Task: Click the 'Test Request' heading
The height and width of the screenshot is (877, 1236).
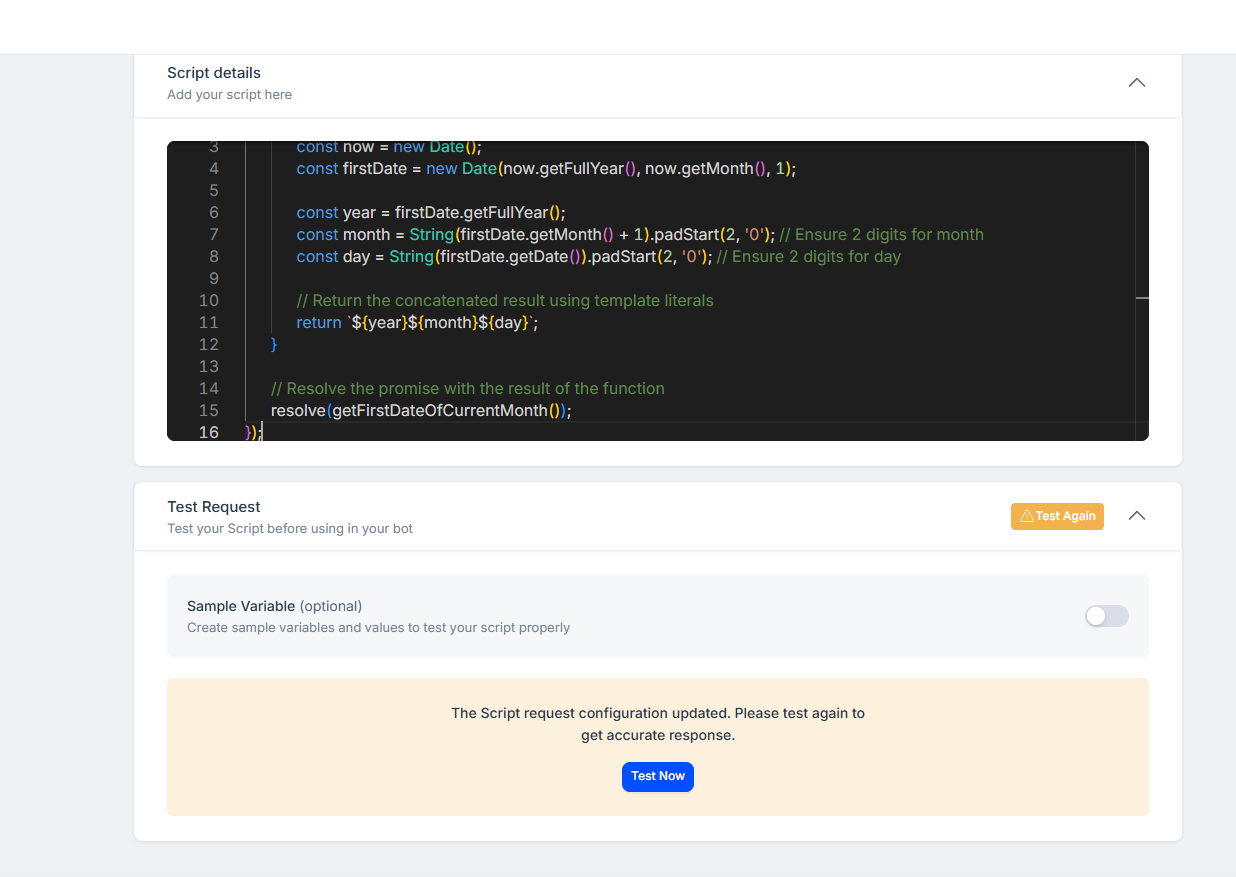Action: point(214,507)
